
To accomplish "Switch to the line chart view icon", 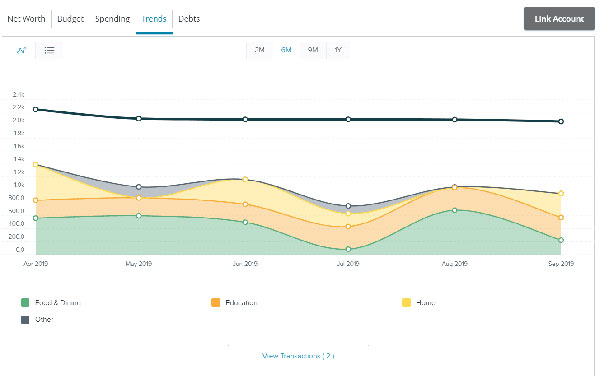I will [x=21, y=50].
